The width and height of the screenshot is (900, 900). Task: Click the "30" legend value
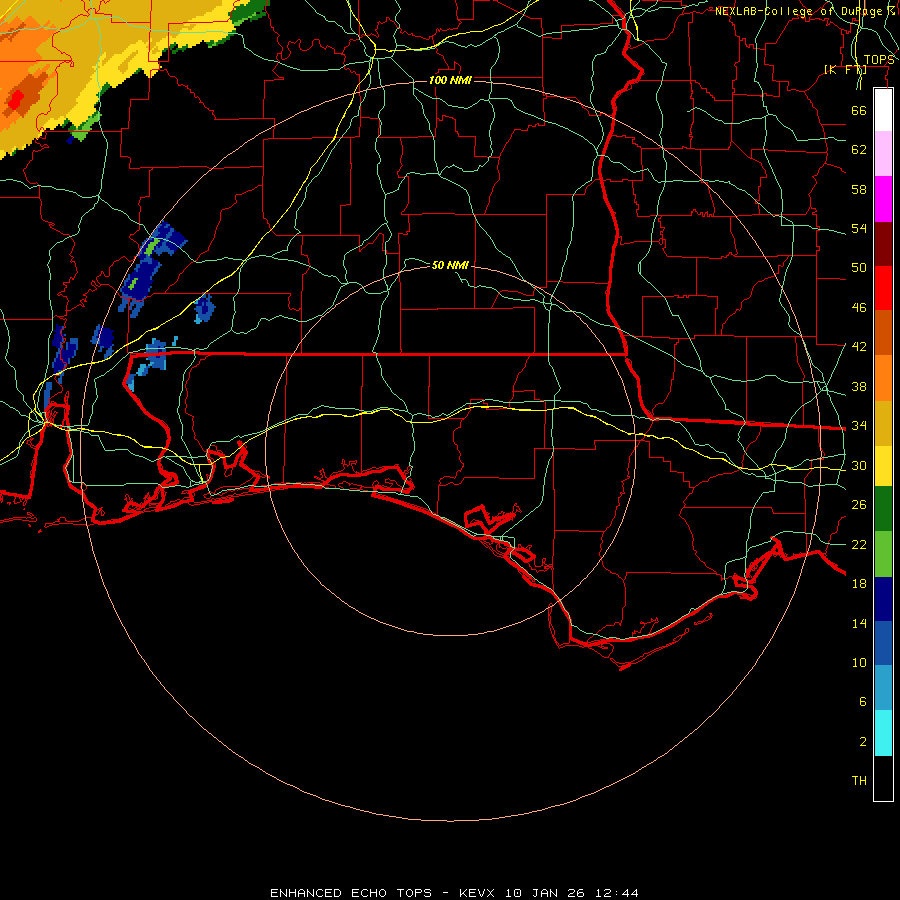859,465
